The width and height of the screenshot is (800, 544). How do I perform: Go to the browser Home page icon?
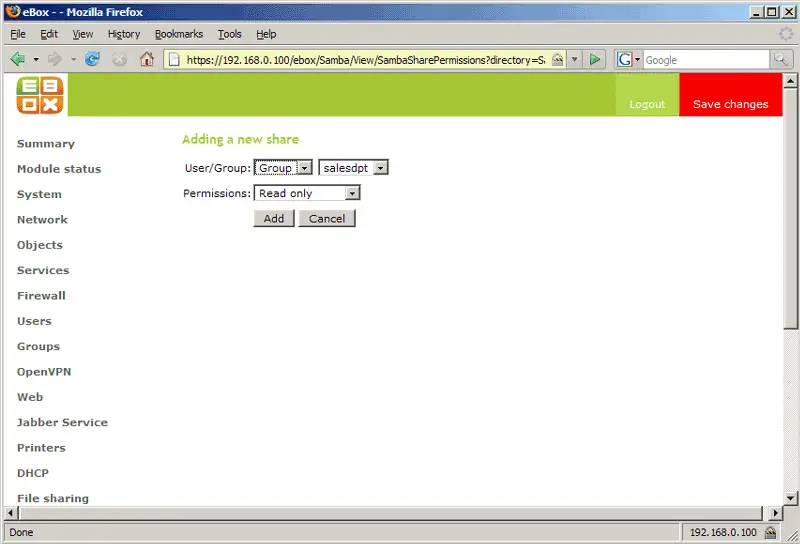[147, 59]
